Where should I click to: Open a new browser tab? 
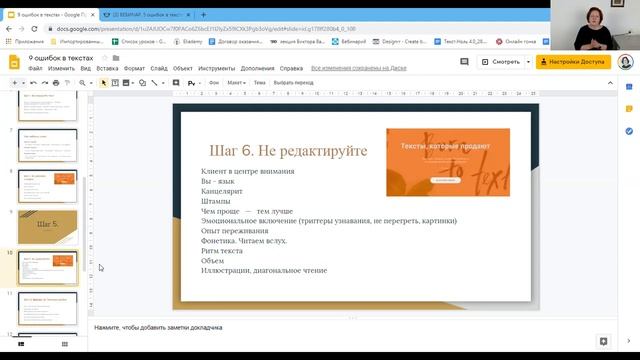coord(203,15)
